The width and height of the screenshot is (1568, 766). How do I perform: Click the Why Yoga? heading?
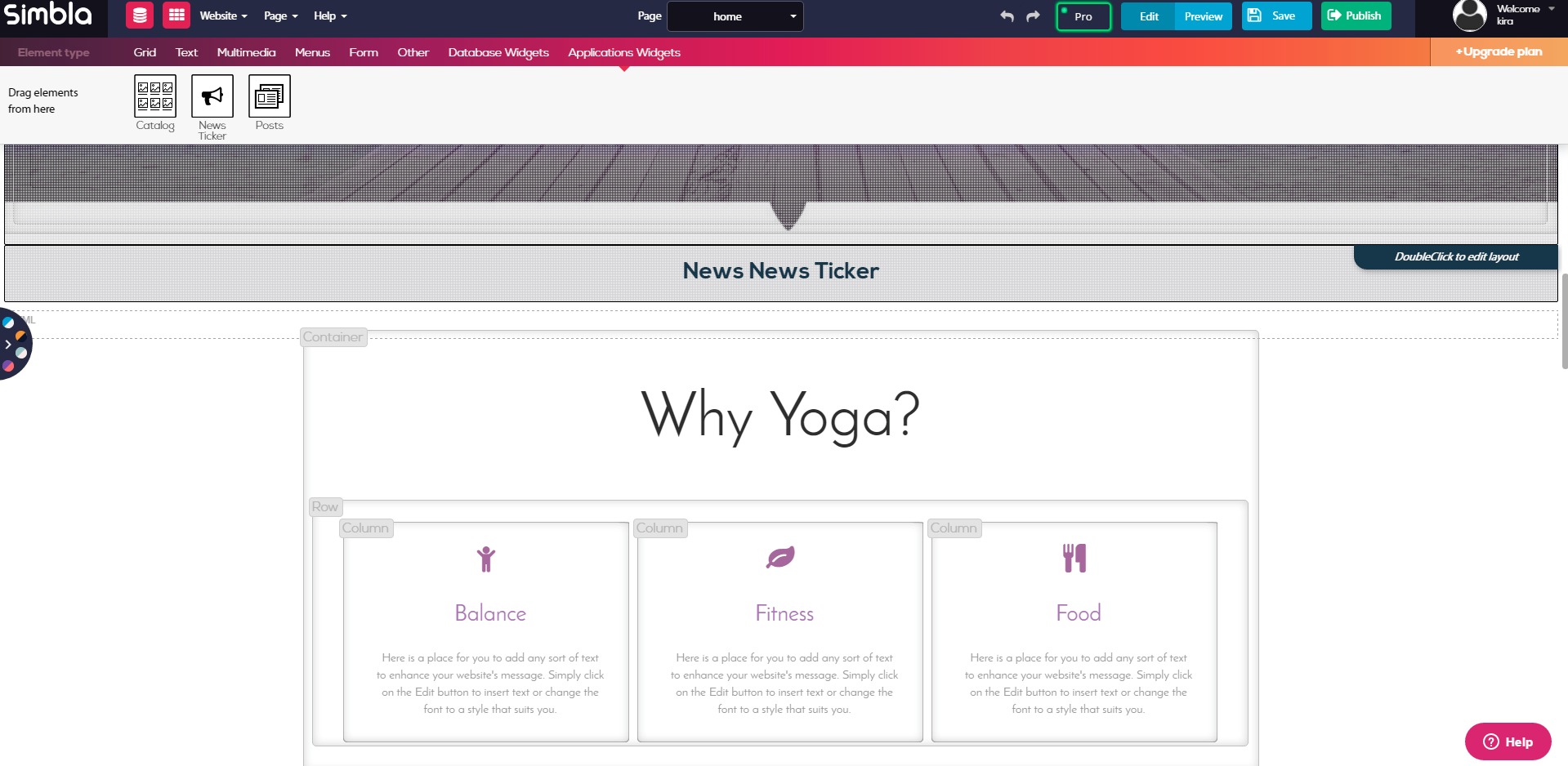[x=780, y=416]
